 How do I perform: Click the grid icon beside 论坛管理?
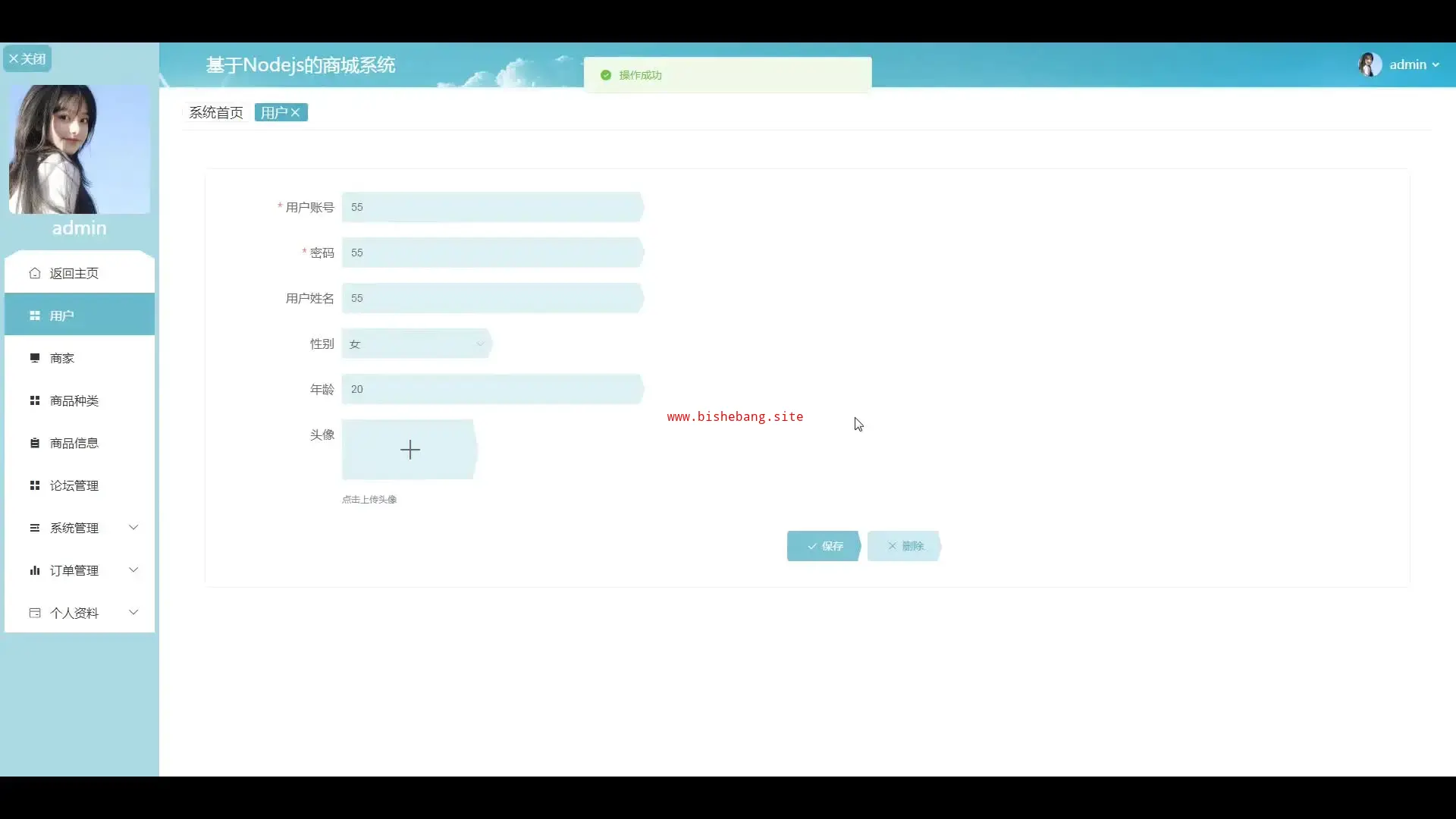35,485
